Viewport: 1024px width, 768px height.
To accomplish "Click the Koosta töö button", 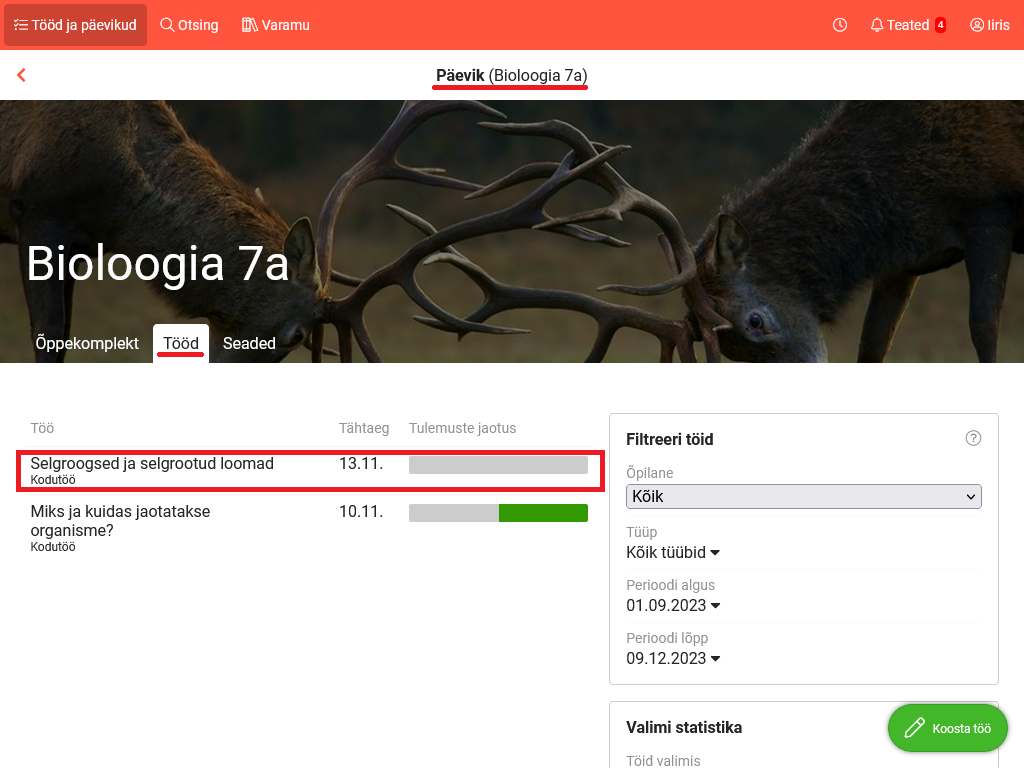I will (x=946, y=728).
